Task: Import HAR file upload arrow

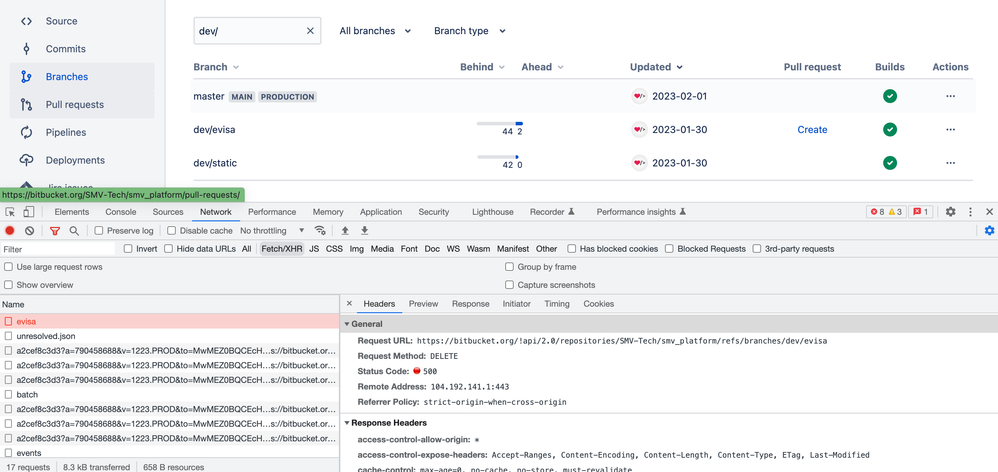Action: [345, 230]
